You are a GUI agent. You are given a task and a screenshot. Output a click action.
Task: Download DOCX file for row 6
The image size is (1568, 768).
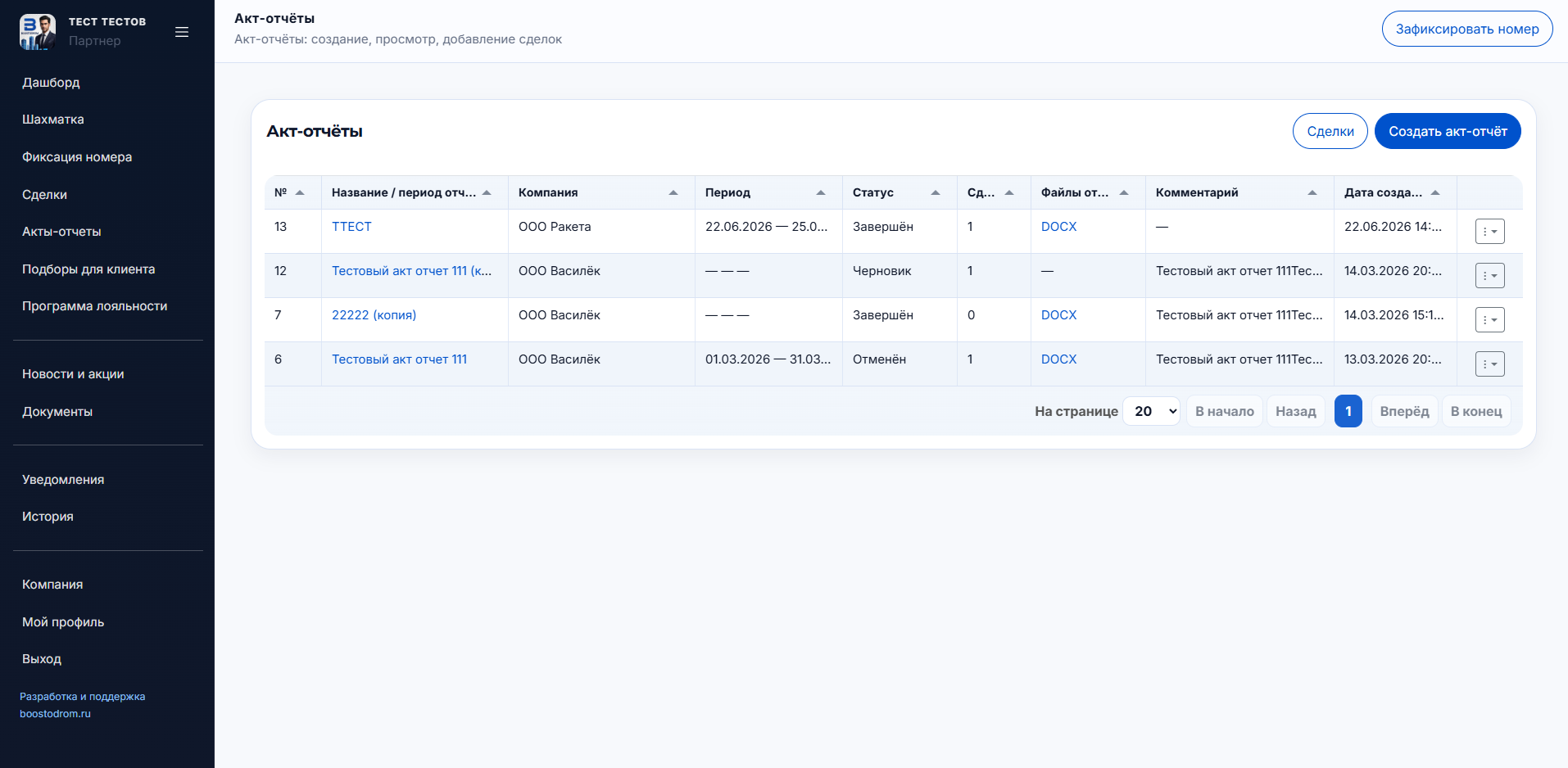1058,359
